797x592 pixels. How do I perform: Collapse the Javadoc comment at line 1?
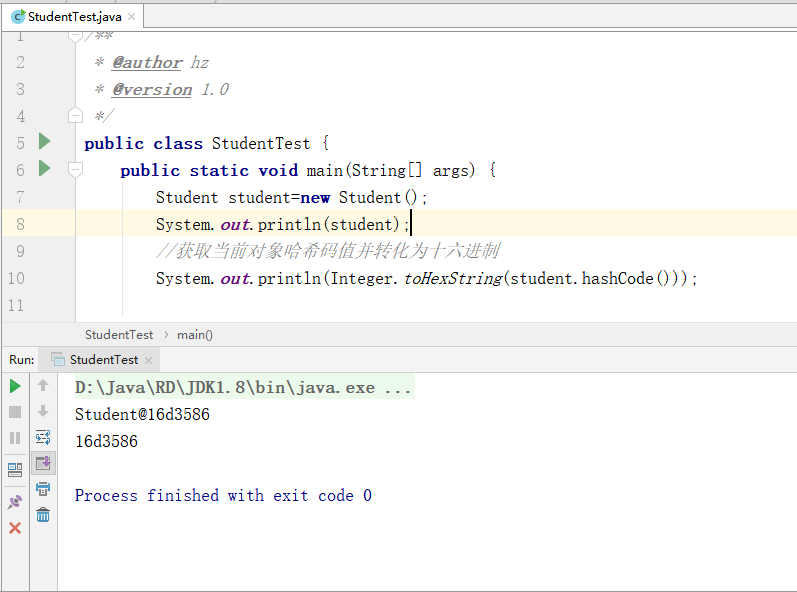click(x=75, y=37)
